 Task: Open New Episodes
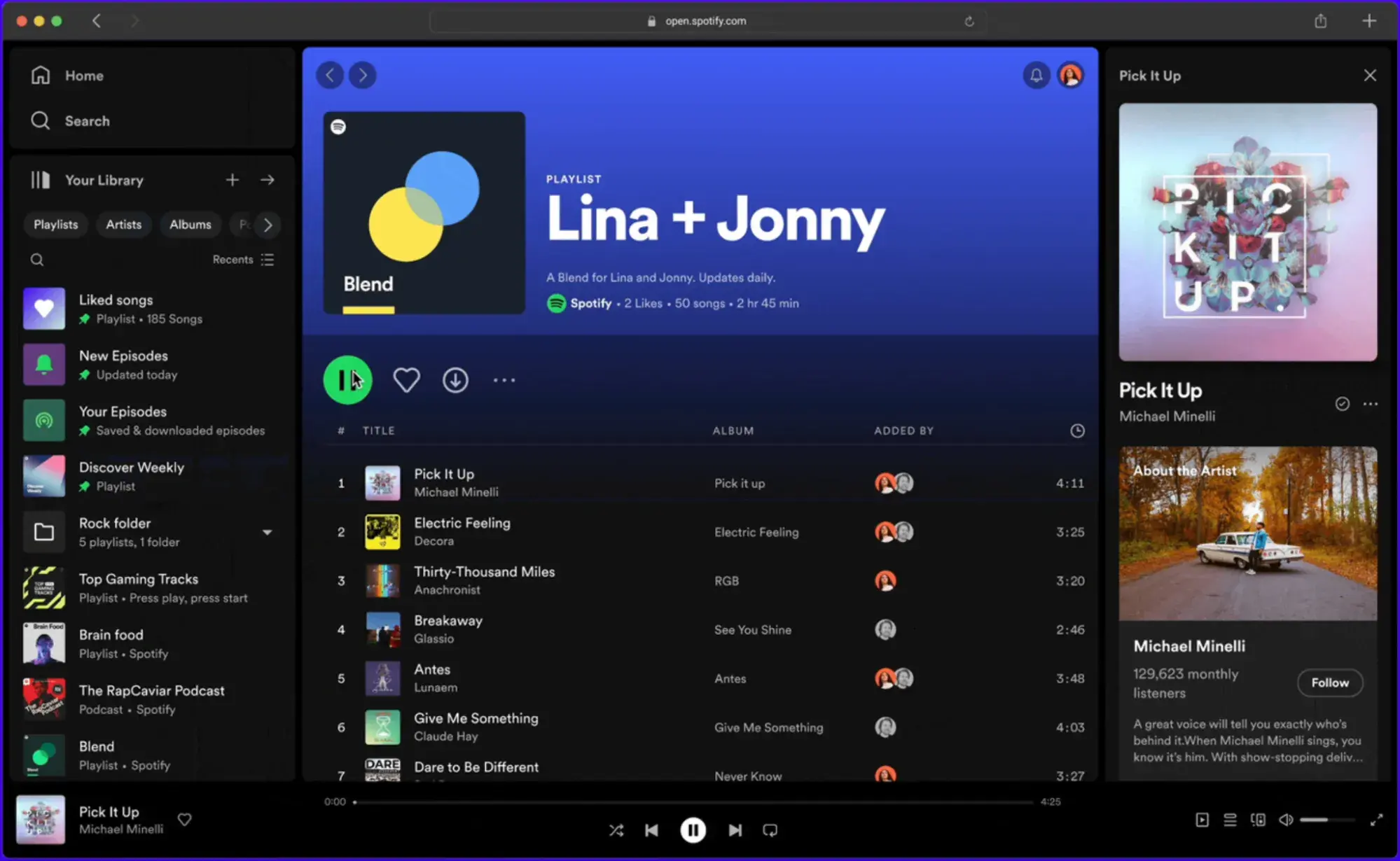[152, 365]
